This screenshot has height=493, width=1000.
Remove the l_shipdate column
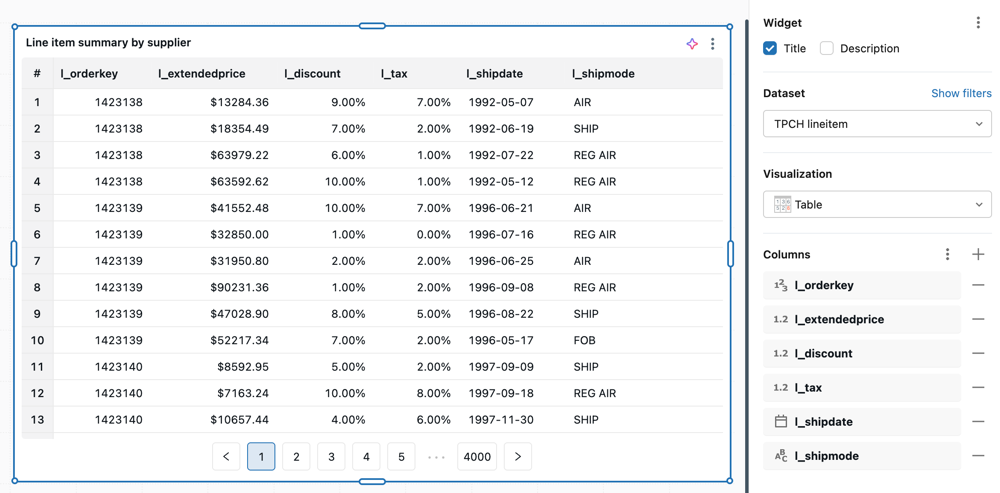pos(978,422)
